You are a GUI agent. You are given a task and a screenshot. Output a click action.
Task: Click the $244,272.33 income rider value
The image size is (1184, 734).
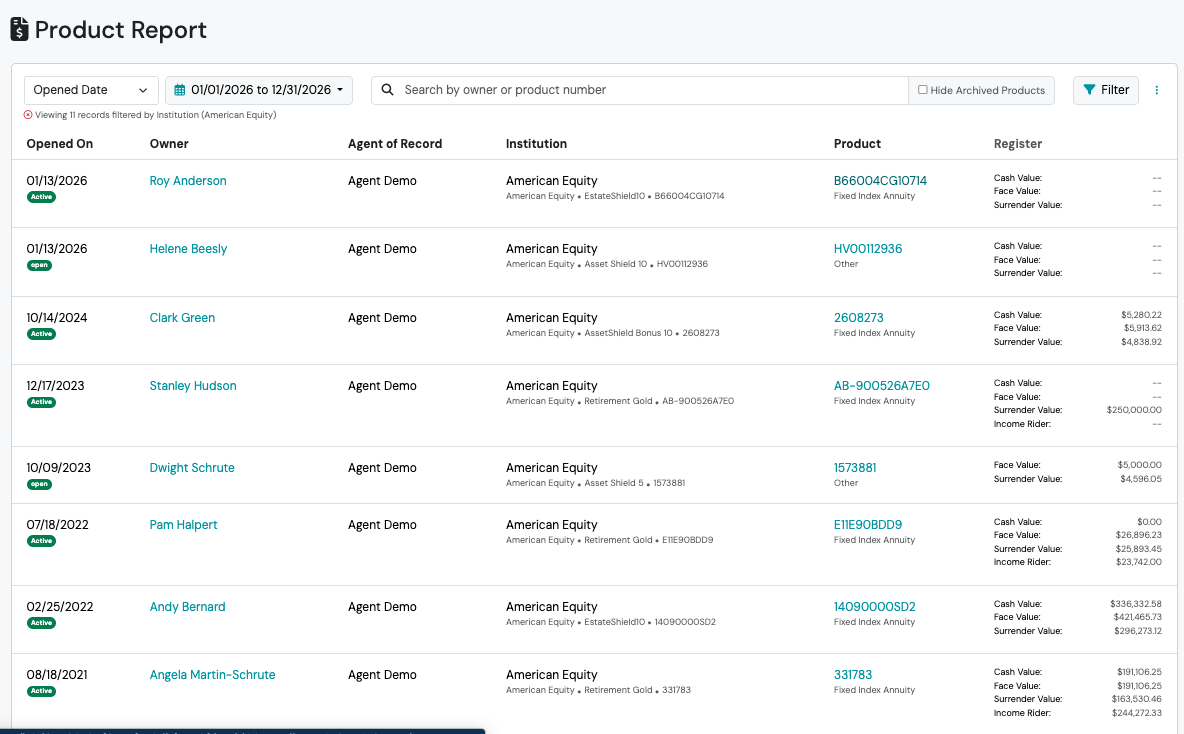click(x=1136, y=713)
